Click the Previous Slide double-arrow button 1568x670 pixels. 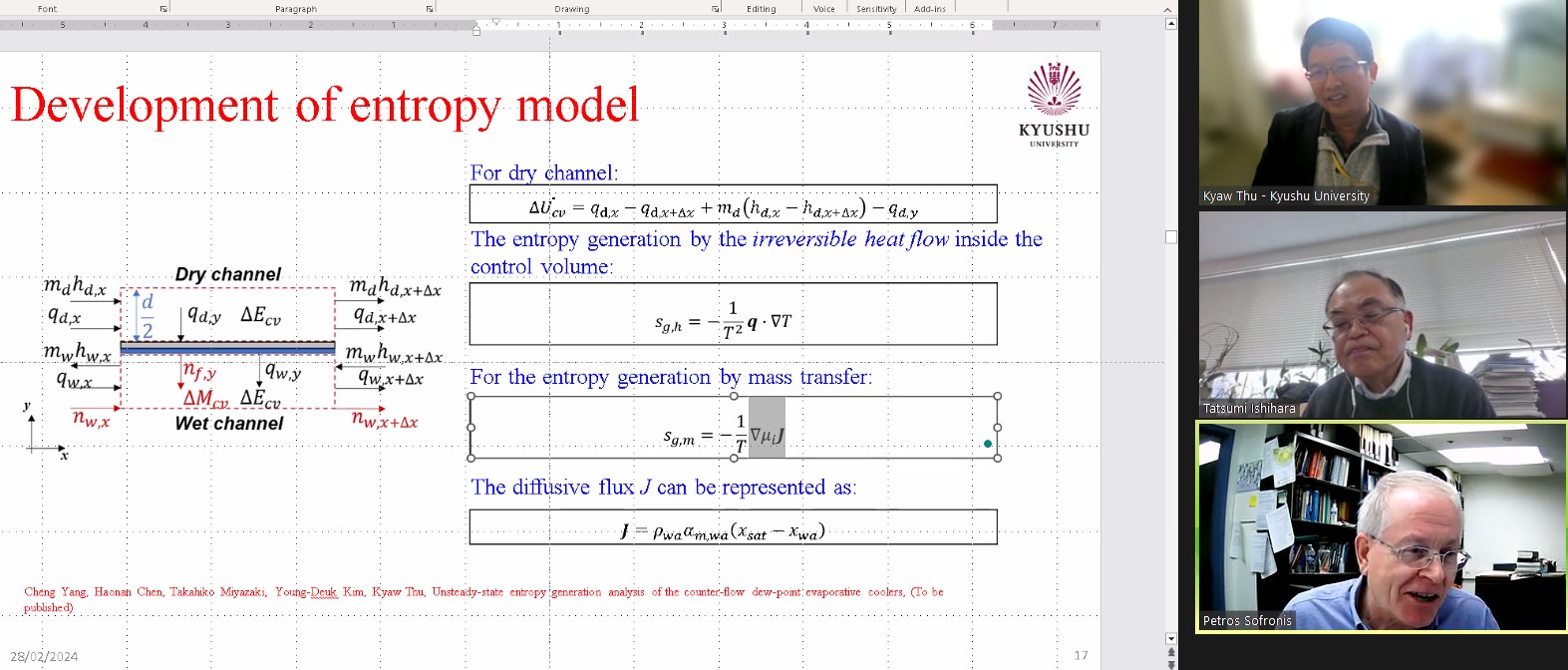click(x=1170, y=652)
